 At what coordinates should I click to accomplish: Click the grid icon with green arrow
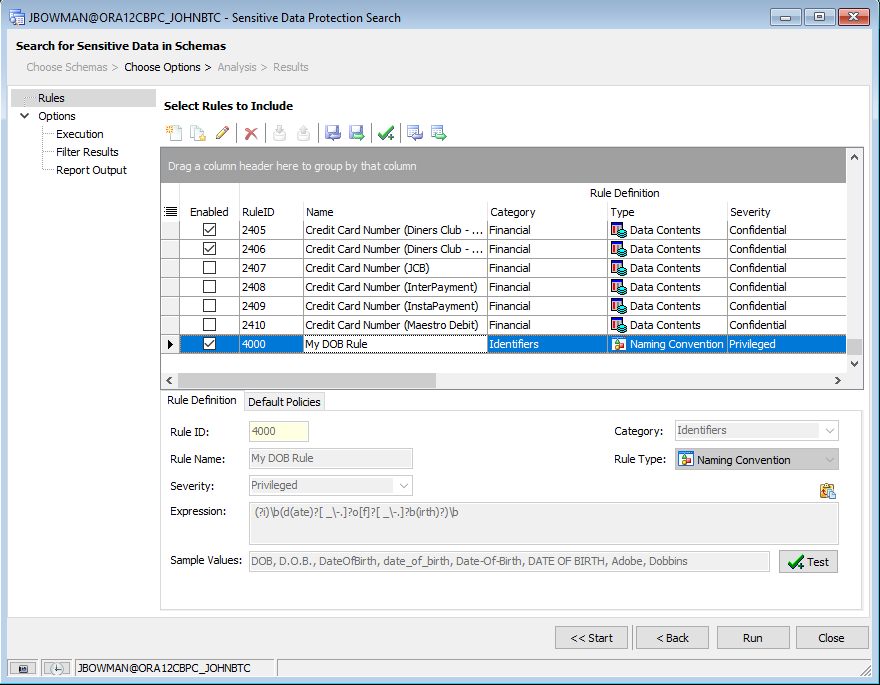(x=439, y=133)
